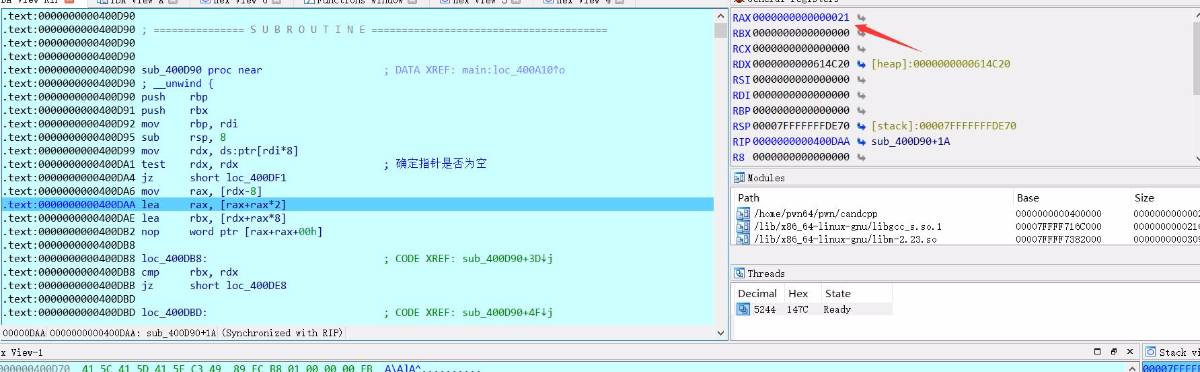The height and width of the screenshot is (372, 1200).
Task: Follow the [stack]:00007FFFFFFFDE70 reference
Action: [x=944, y=126]
